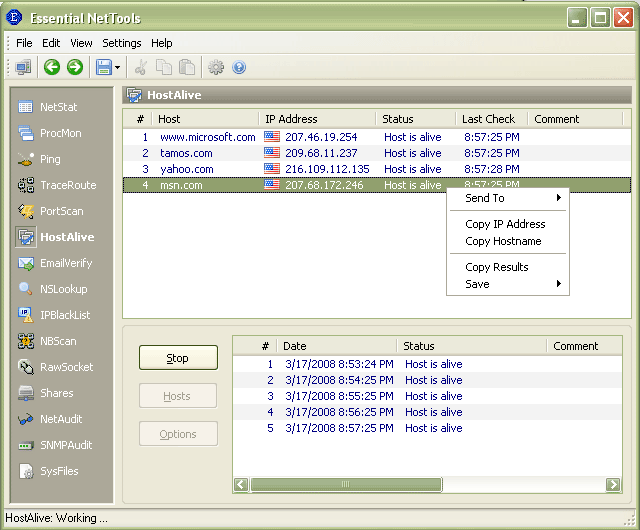The image size is (640, 530).
Task: Expand the Save submenu in context menu
Action: point(508,284)
